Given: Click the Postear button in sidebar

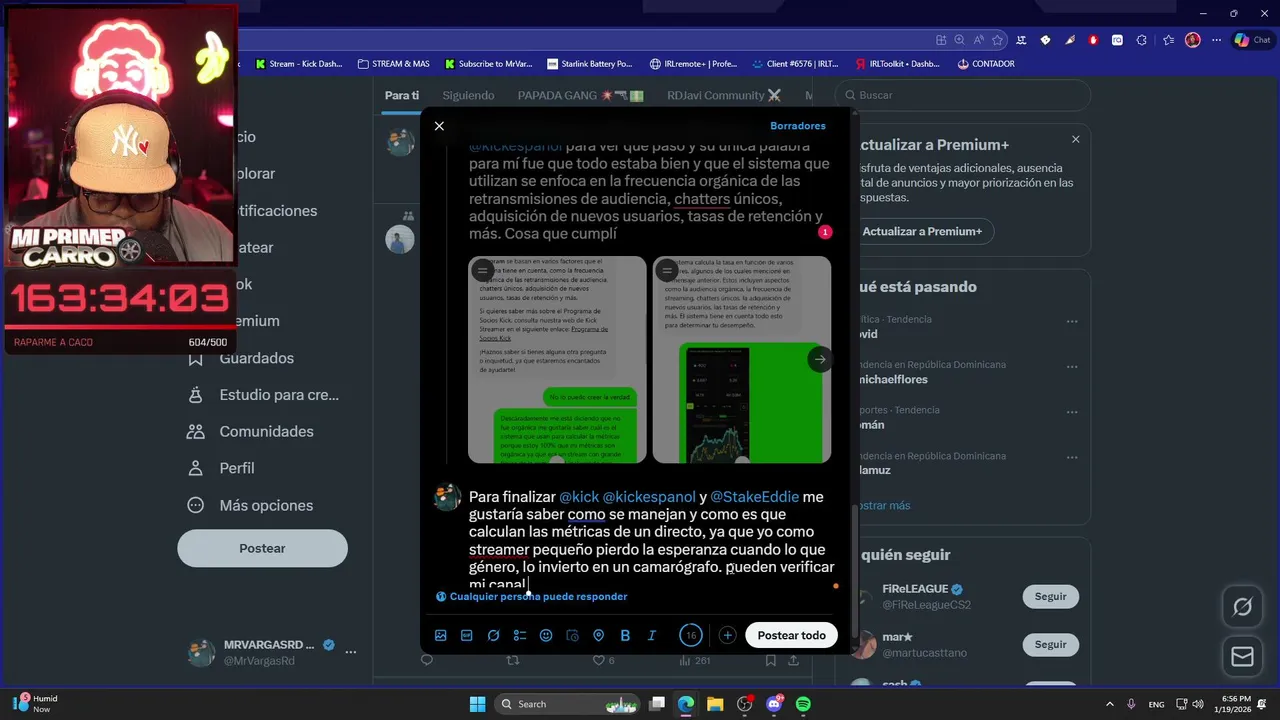Looking at the screenshot, I should point(262,548).
